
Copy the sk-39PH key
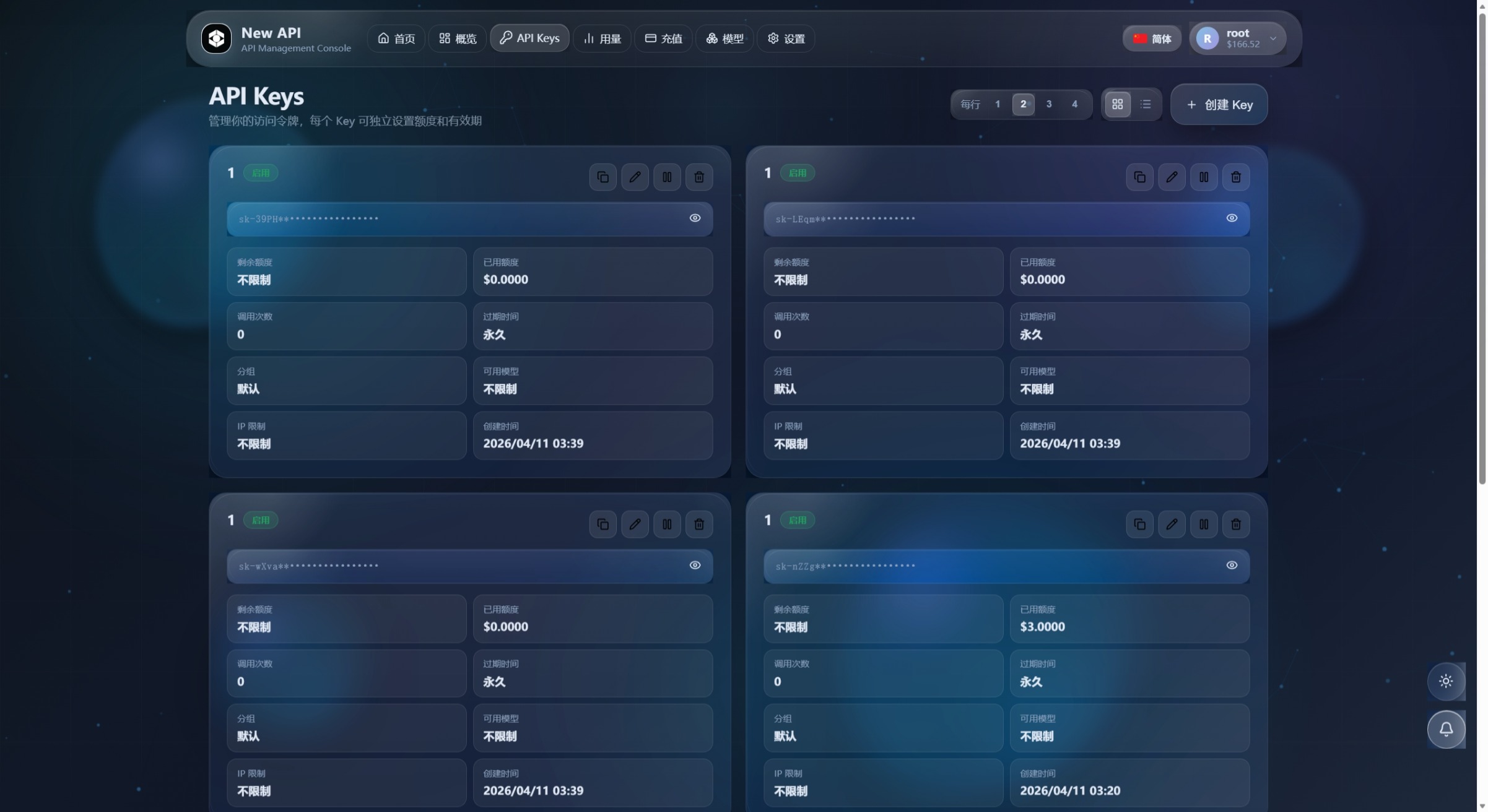pos(603,177)
